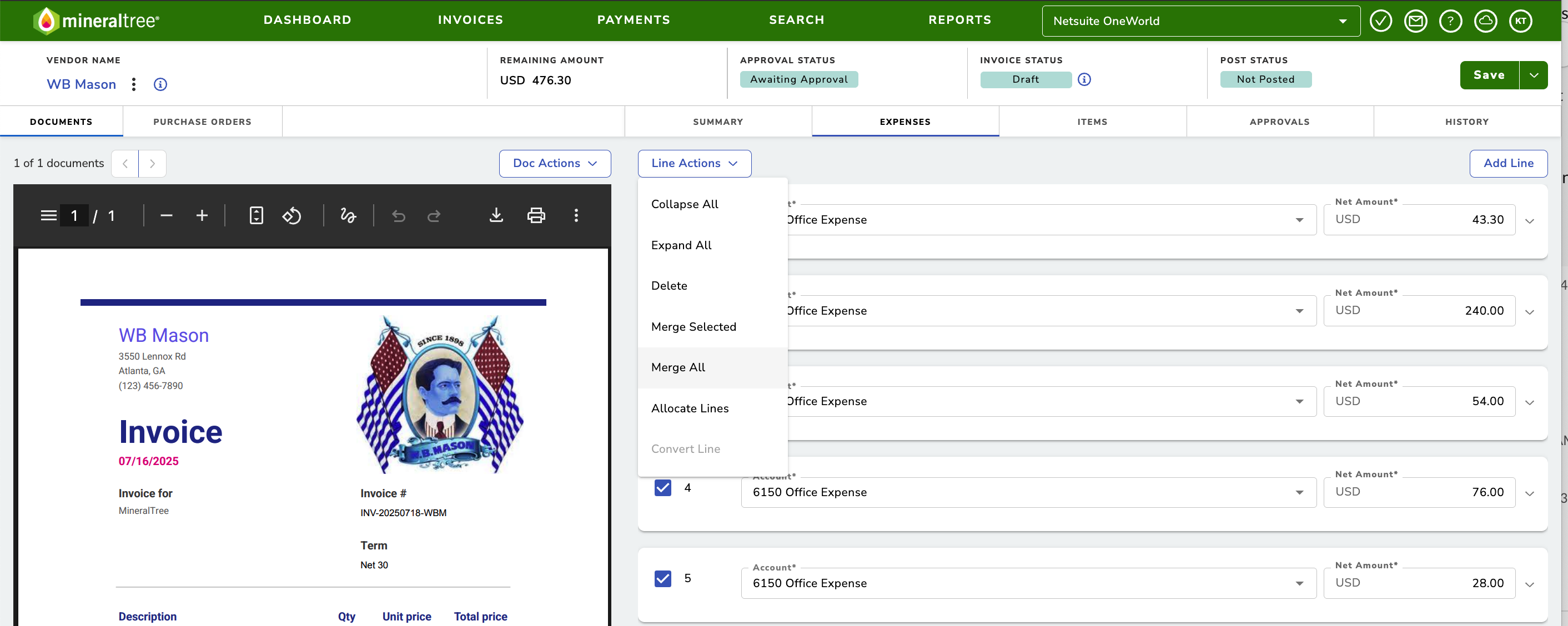Edit the 76.00 net amount field
The width and height of the screenshot is (1568, 626).
1420,492
